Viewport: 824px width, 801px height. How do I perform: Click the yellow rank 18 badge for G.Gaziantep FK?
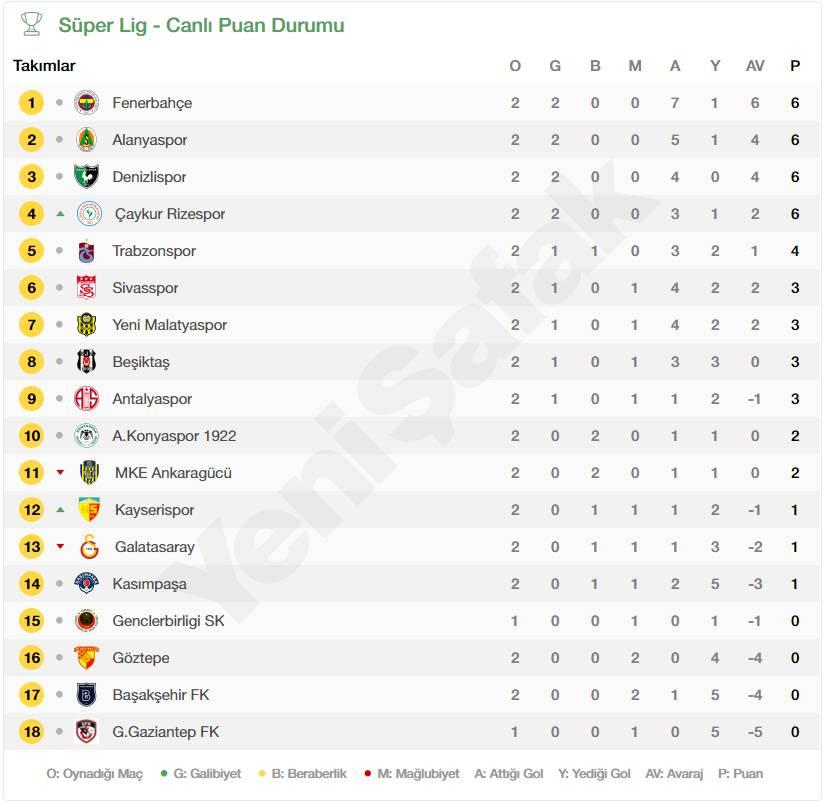tap(32, 732)
